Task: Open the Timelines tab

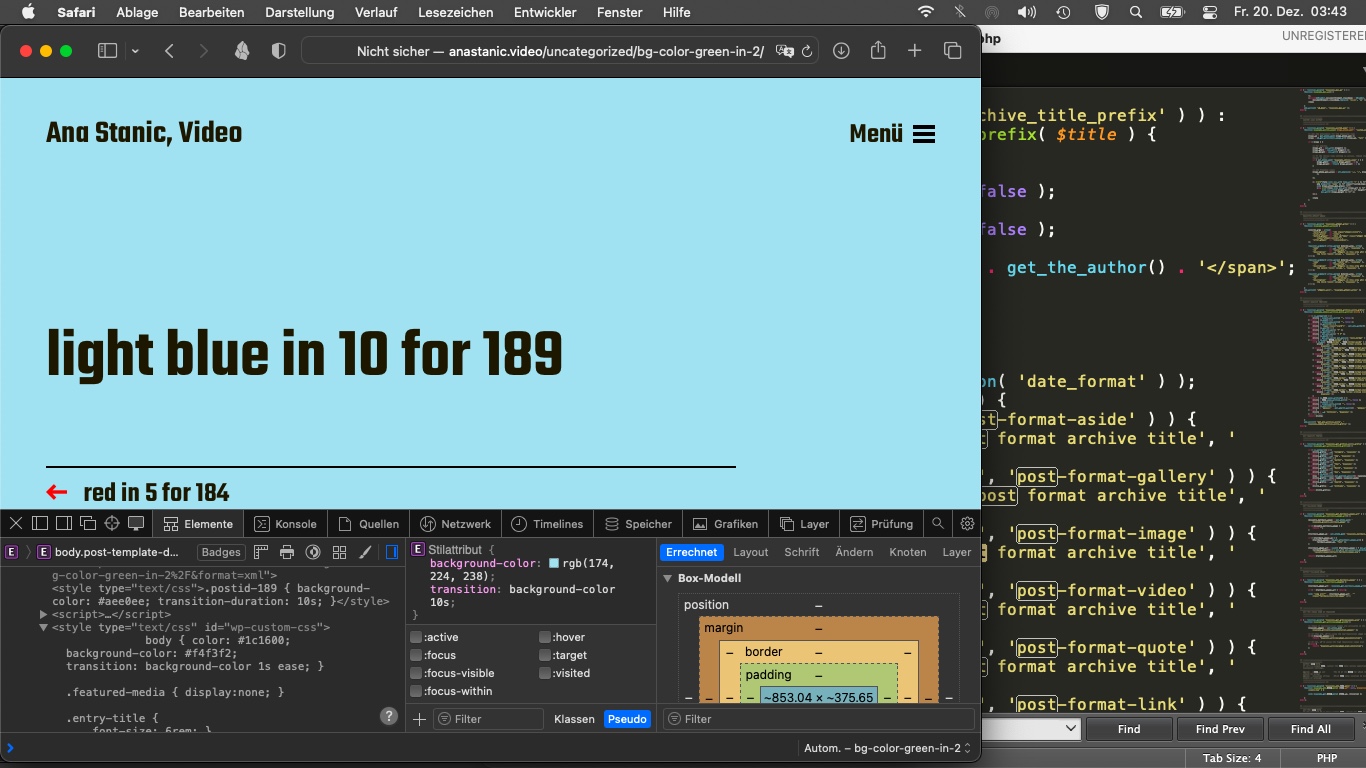Action: [x=547, y=523]
